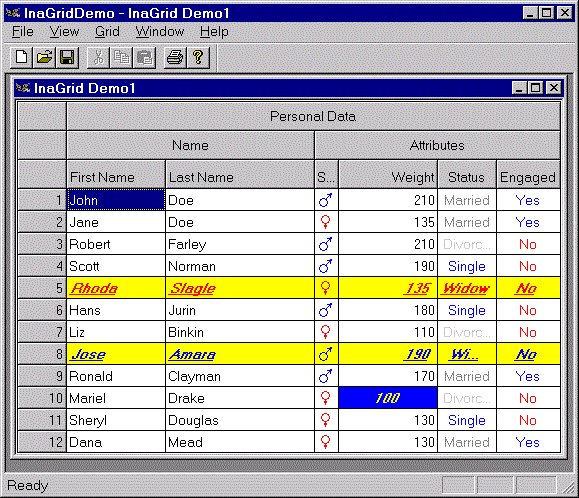Screen dimensions: 579x498
Task: Click the Paste toolbar icon
Action: (x=144, y=58)
